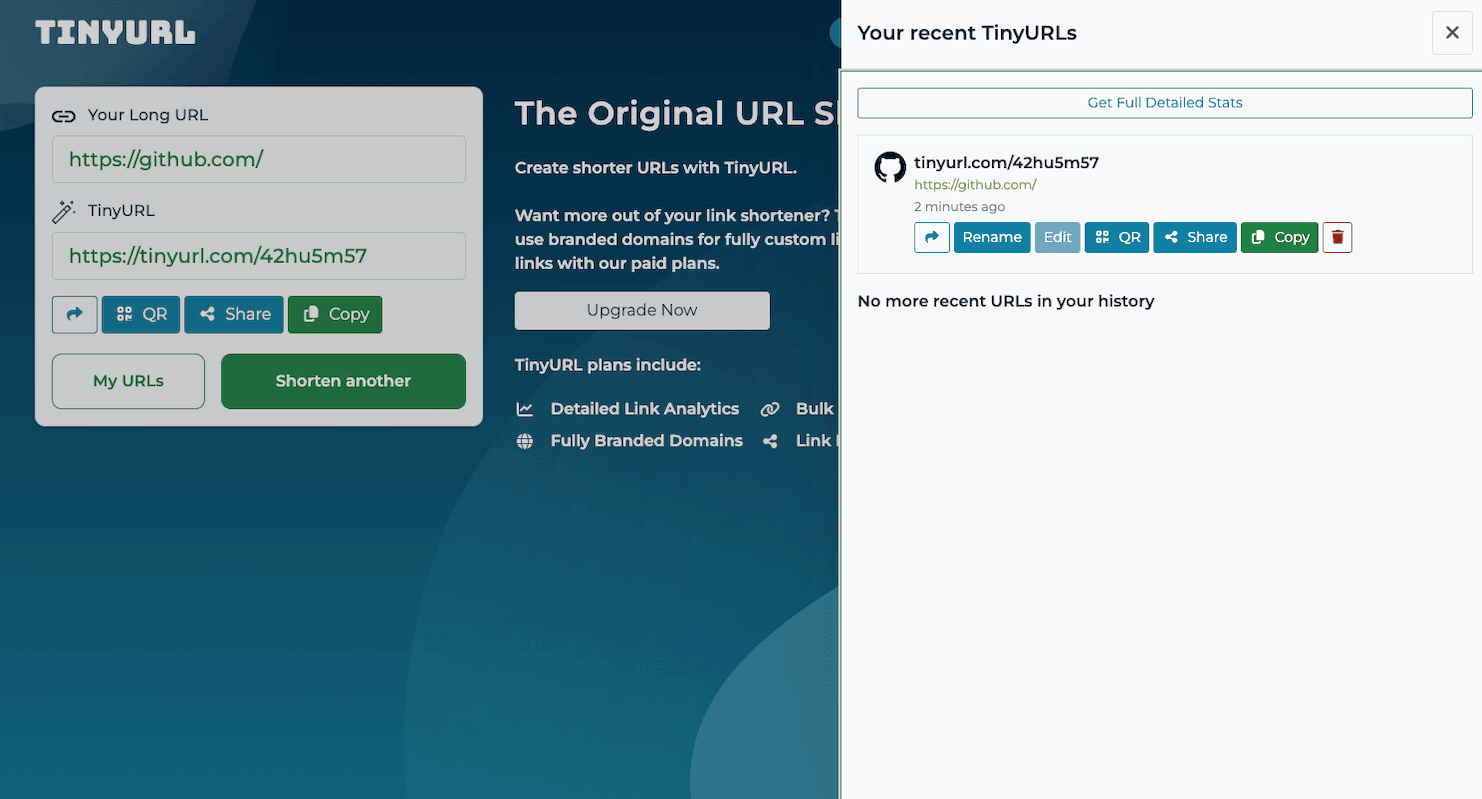Click the GitHub avatar in the recent URLs panel
The width and height of the screenshot is (1482, 799).
pos(889,167)
